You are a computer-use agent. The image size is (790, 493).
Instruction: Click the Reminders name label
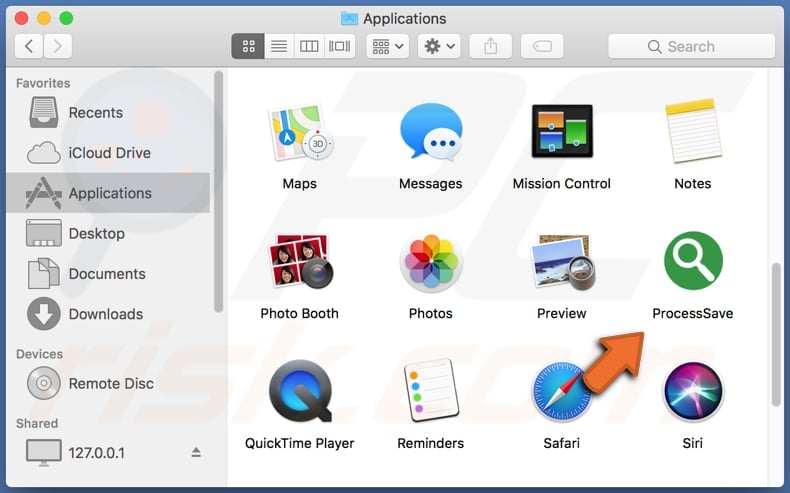(431, 443)
